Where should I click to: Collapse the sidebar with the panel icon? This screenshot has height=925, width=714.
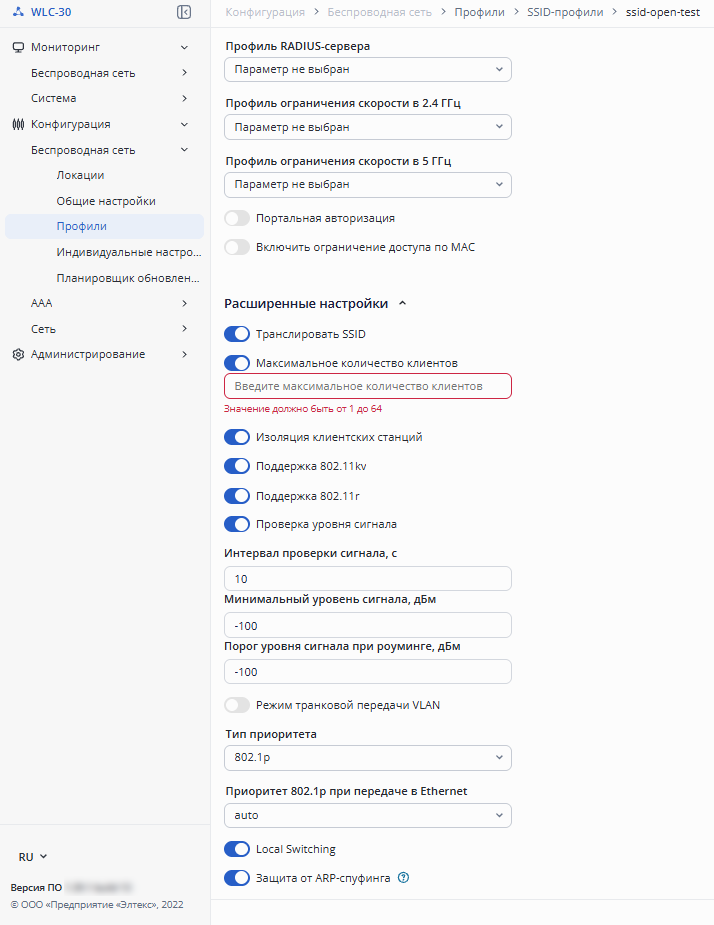click(184, 12)
